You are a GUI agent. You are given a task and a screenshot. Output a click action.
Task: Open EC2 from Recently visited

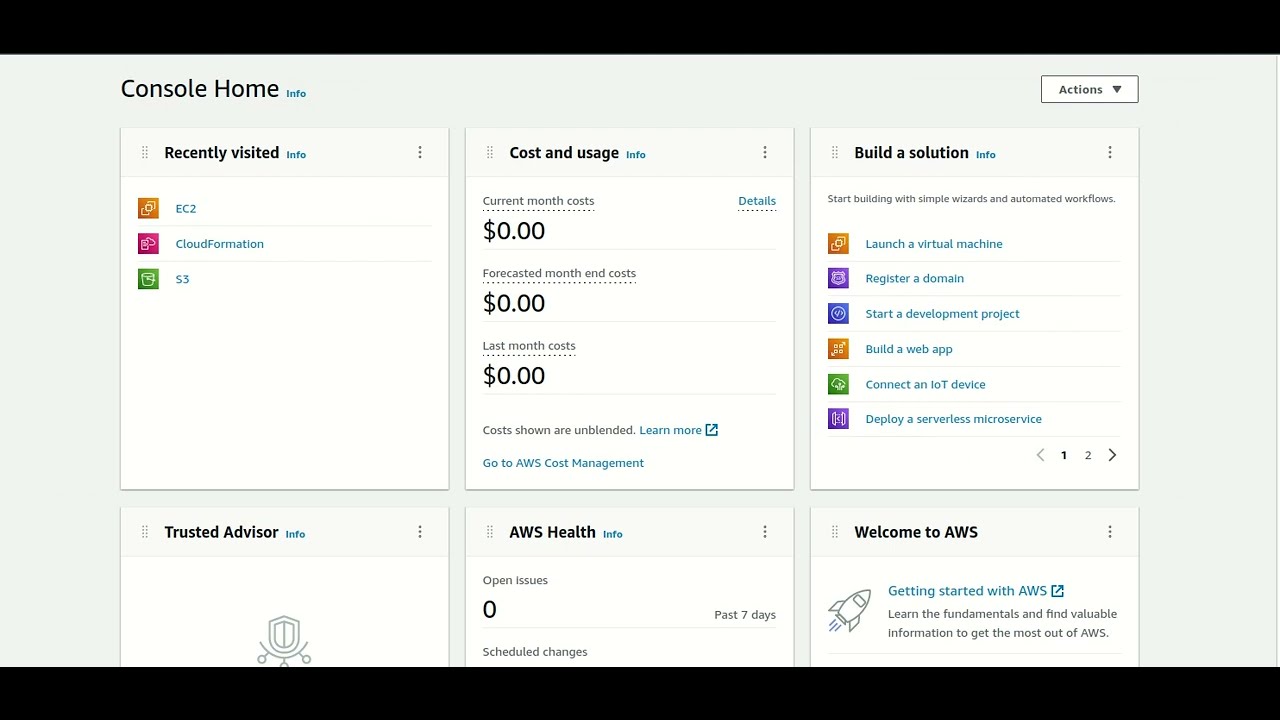pyautogui.click(x=186, y=209)
